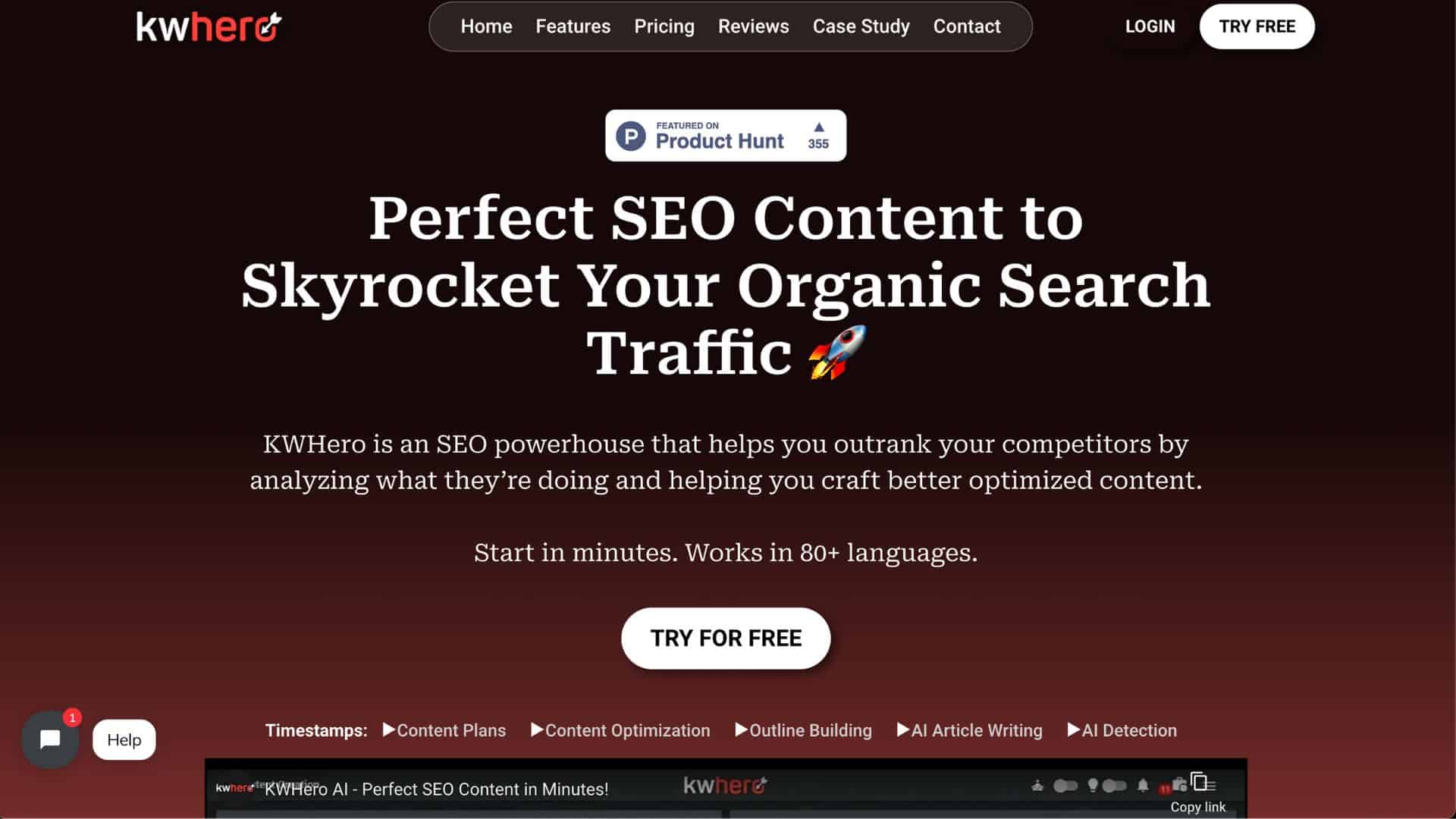This screenshot has width=1456, height=819.
Task: Click the AI Article Writing timestamp play icon
Action: click(901, 730)
